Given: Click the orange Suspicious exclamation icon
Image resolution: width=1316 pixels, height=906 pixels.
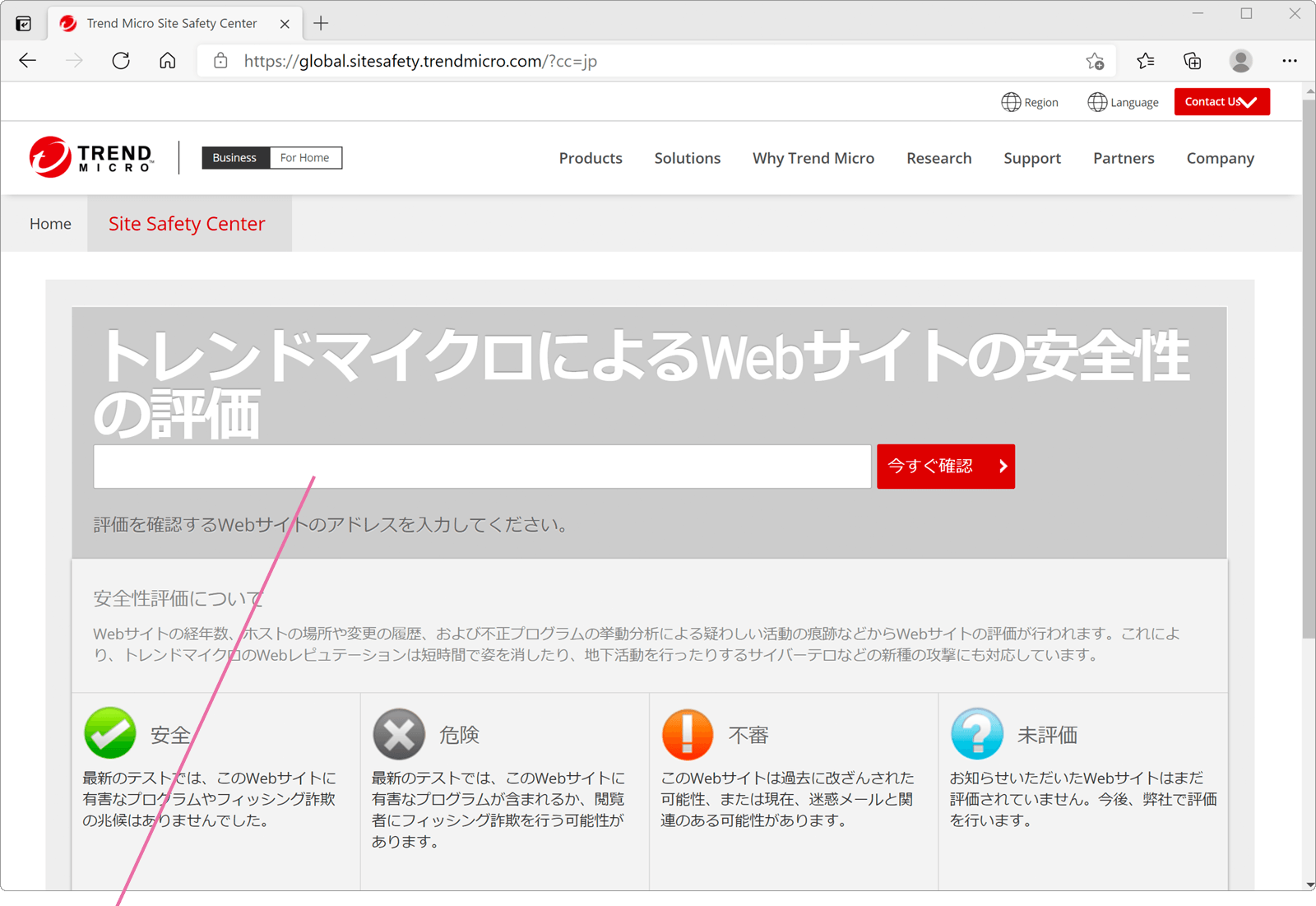Looking at the screenshot, I should 688,733.
